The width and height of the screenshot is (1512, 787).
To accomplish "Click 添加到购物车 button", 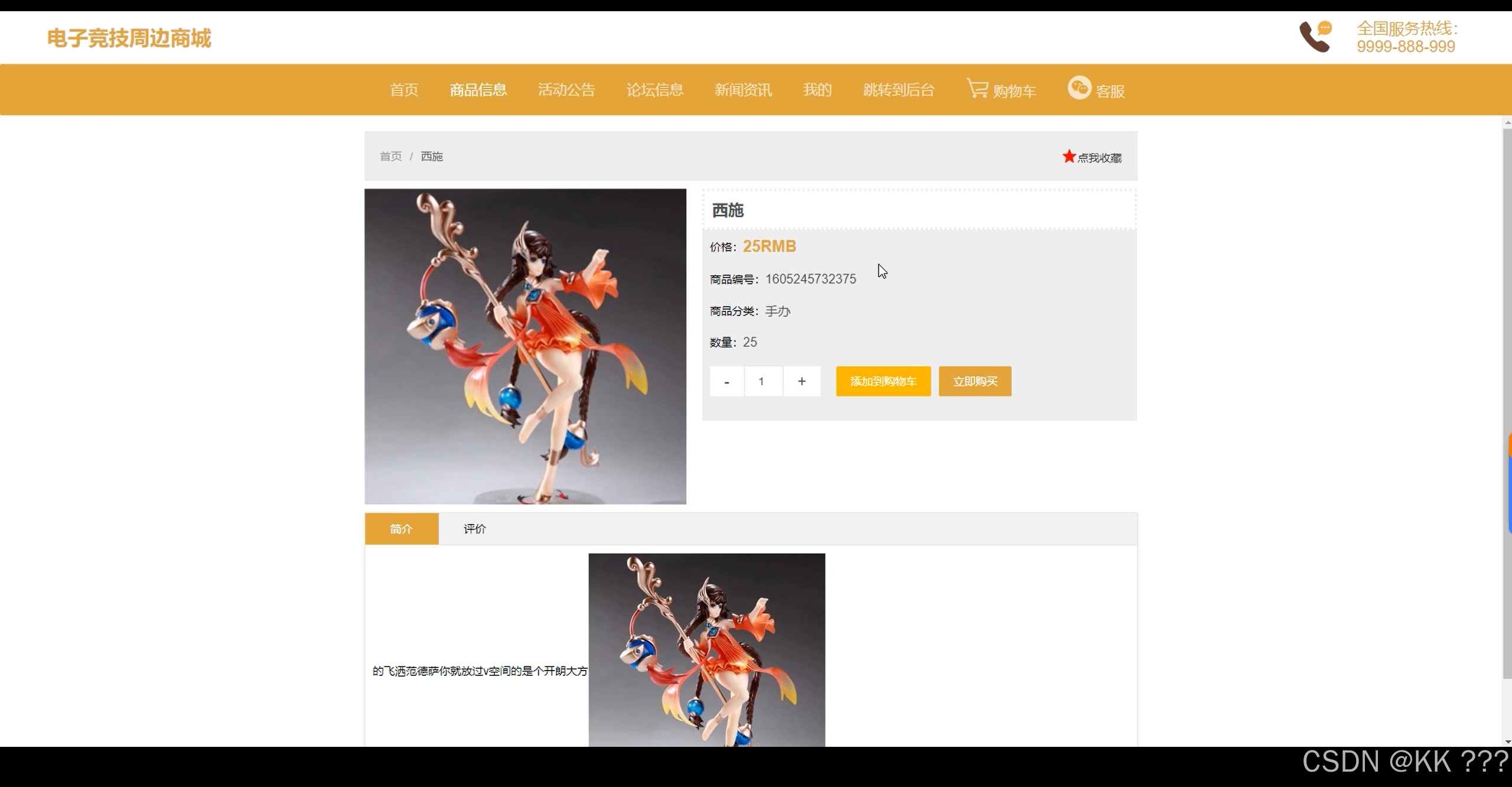I will (883, 382).
